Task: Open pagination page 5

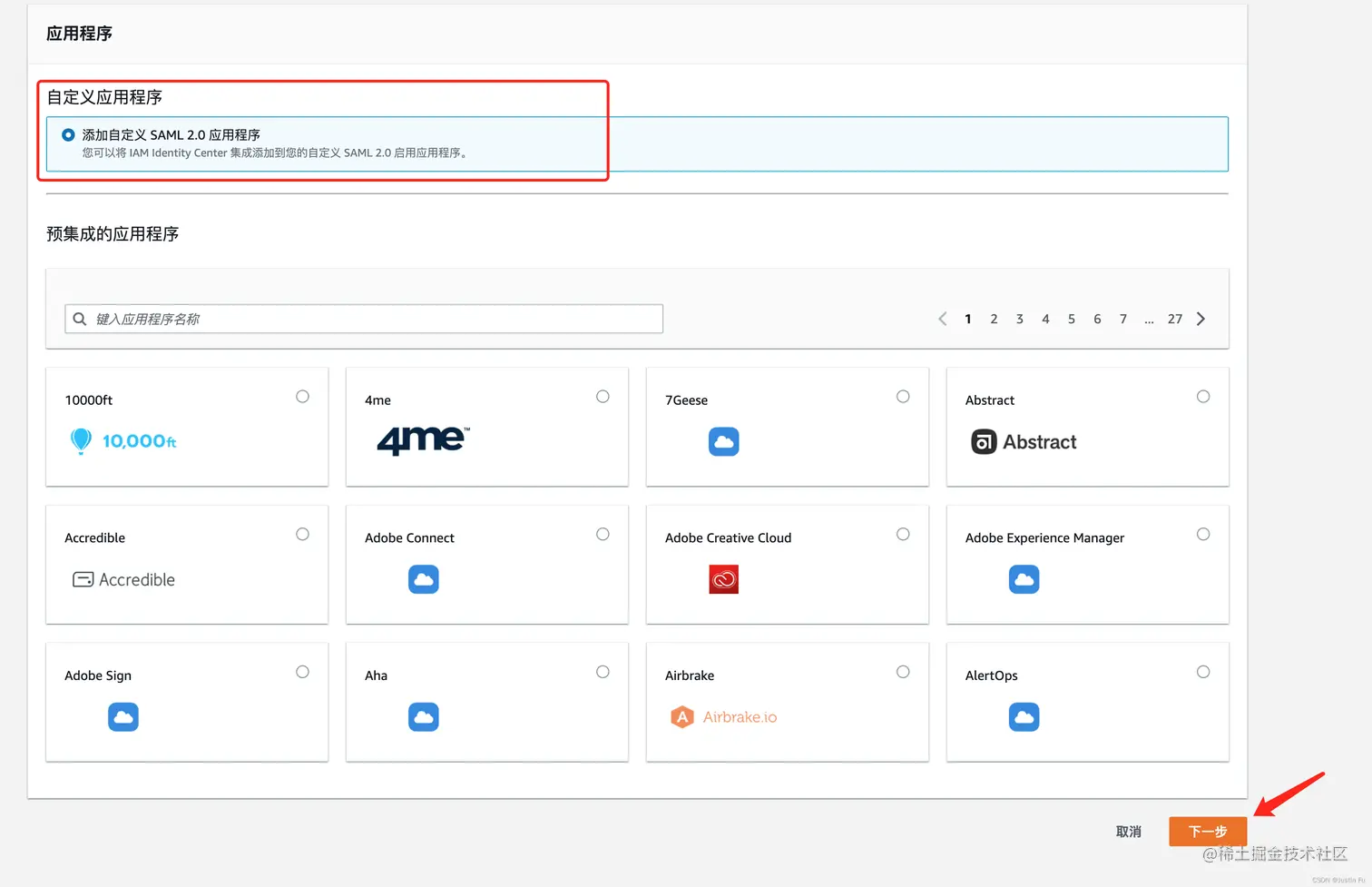Action: pos(1072,320)
